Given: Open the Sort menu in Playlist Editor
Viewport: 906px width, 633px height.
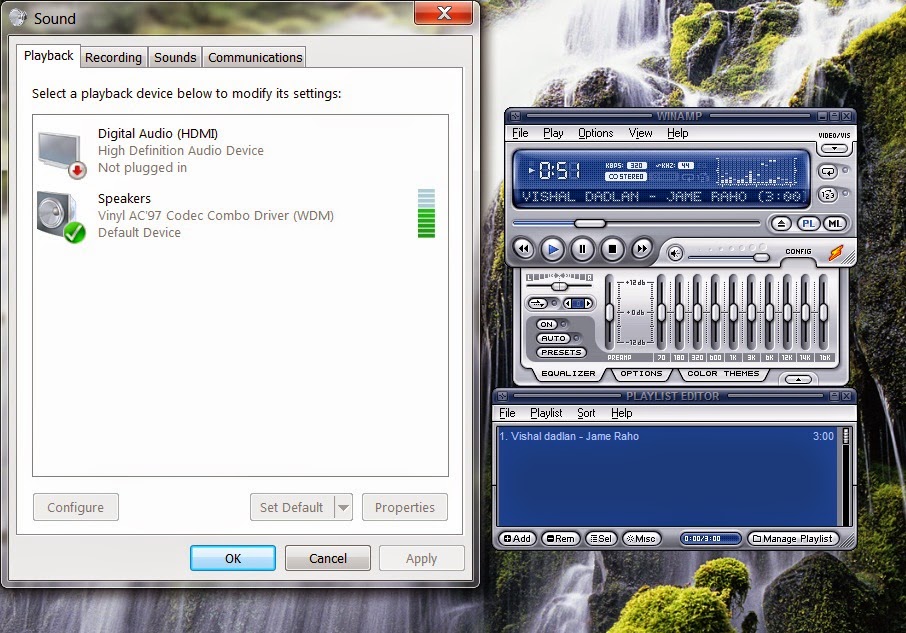Looking at the screenshot, I should tap(586, 413).
